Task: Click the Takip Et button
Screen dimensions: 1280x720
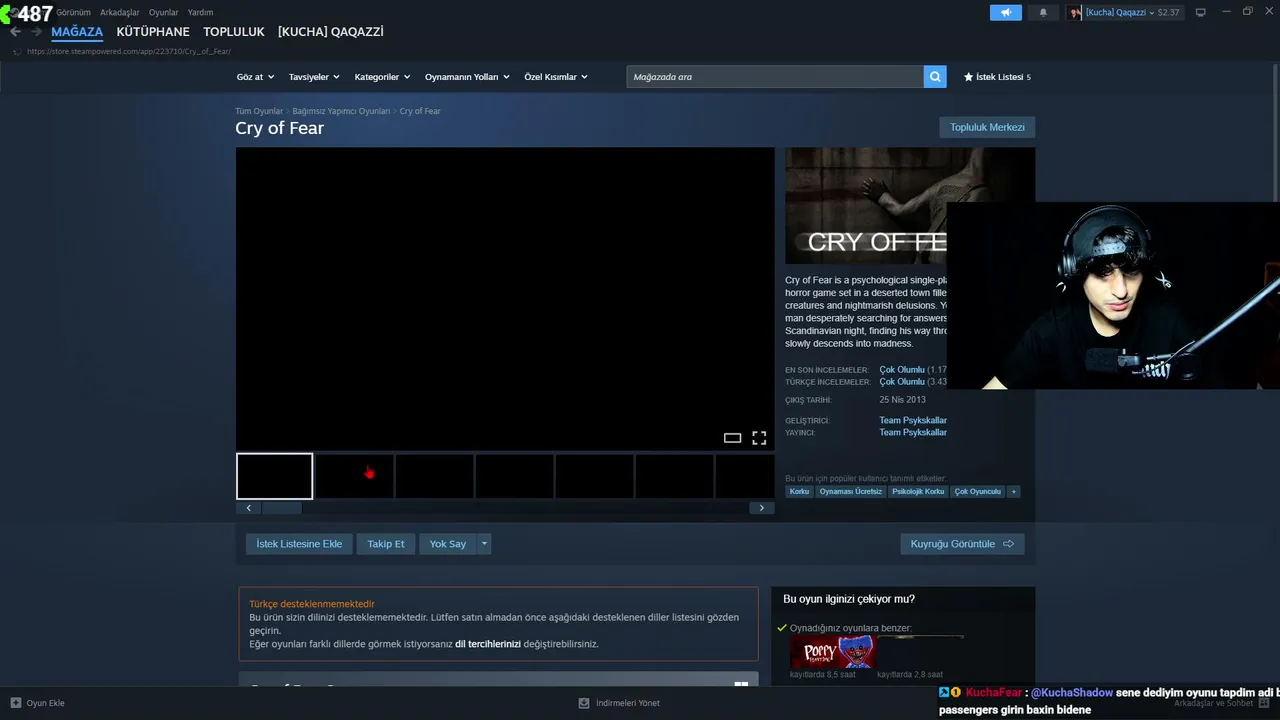Action: 386,544
